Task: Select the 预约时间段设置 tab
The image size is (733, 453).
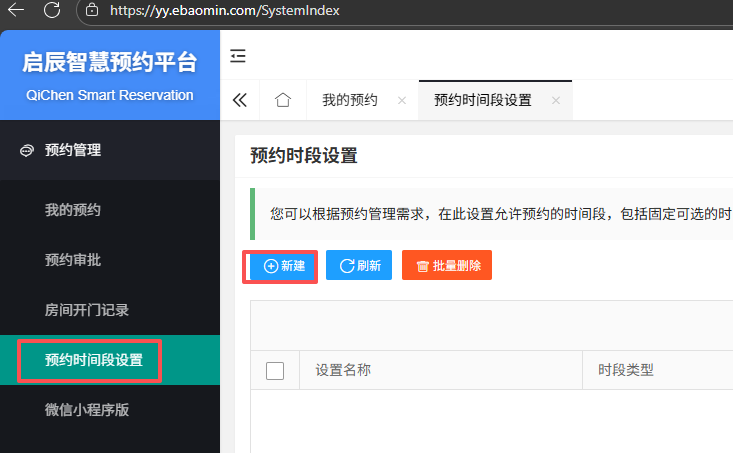Action: coord(482,101)
